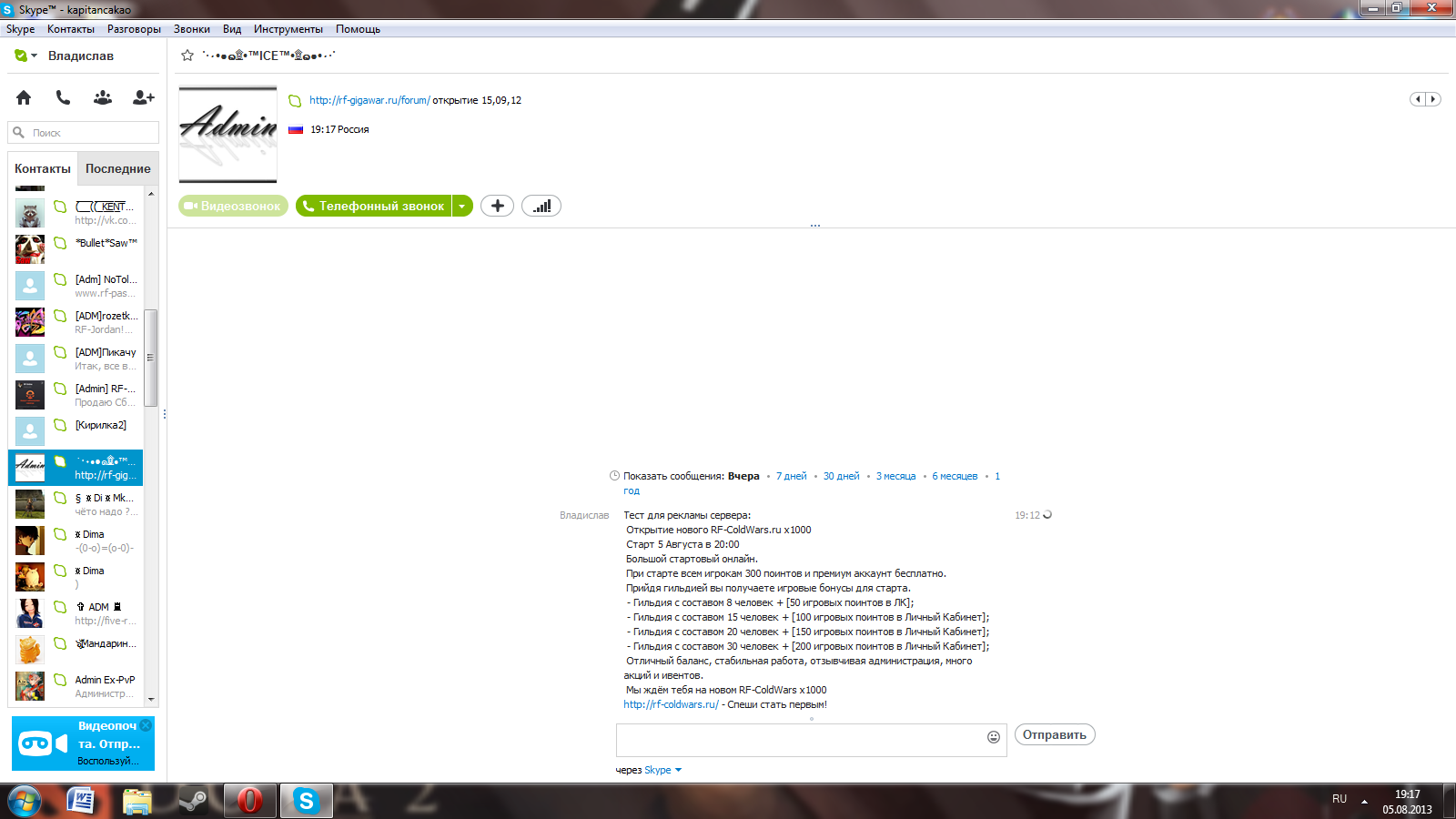1456x819 pixels.
Task: Create a group with the people icon
Action: [x=103, y=97]
